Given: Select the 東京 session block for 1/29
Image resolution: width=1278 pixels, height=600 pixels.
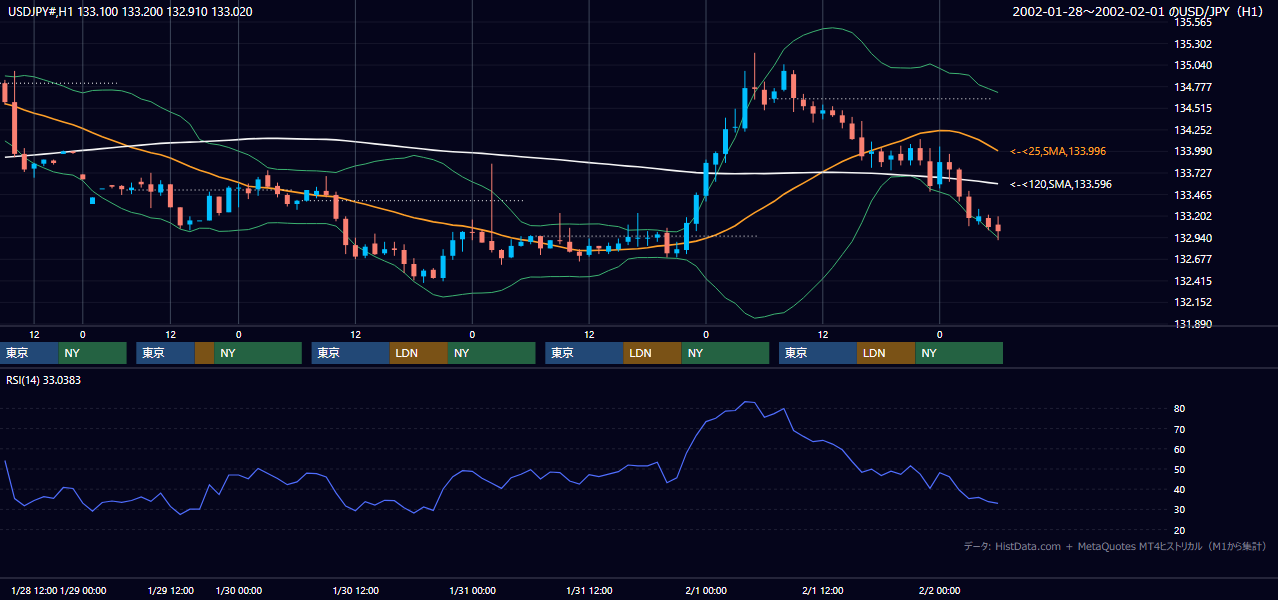Looking at the screenshot, I should 166,353.
